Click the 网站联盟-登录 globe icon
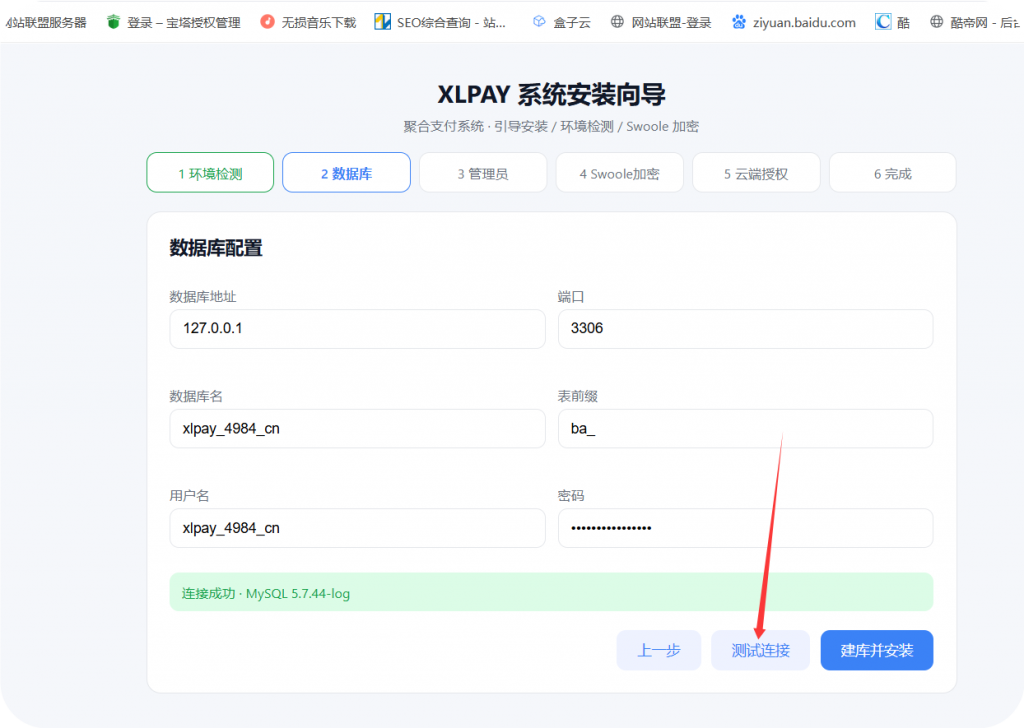This screenshot has height=728, width=1024. [x=617, y=22]
